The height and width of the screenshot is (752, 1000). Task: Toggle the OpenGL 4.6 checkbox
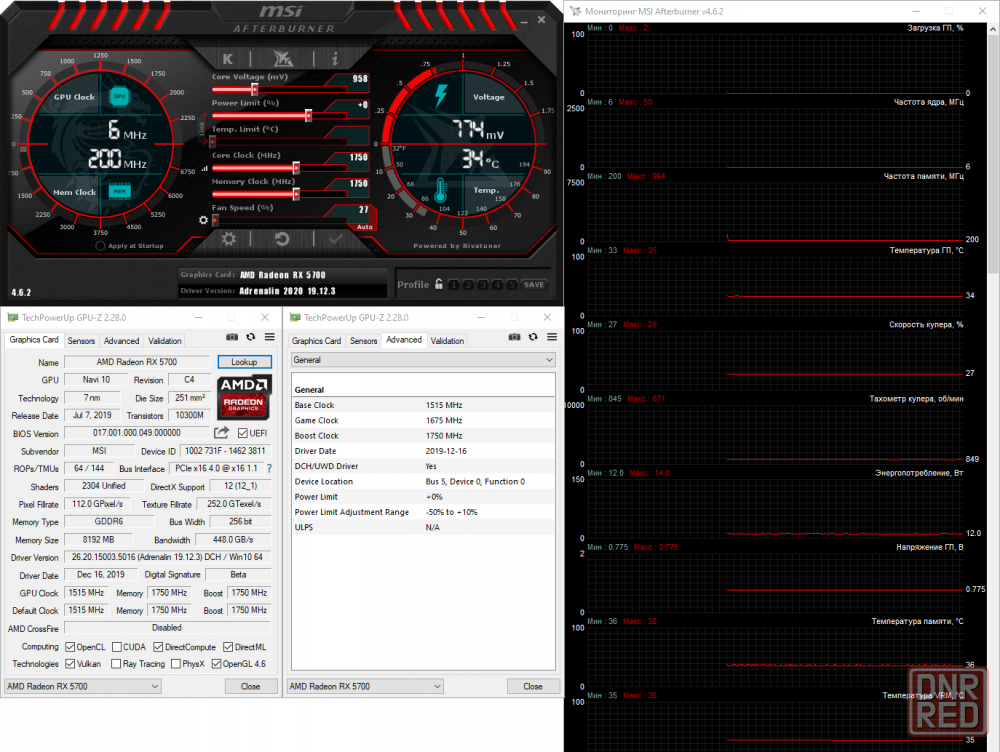217,664
